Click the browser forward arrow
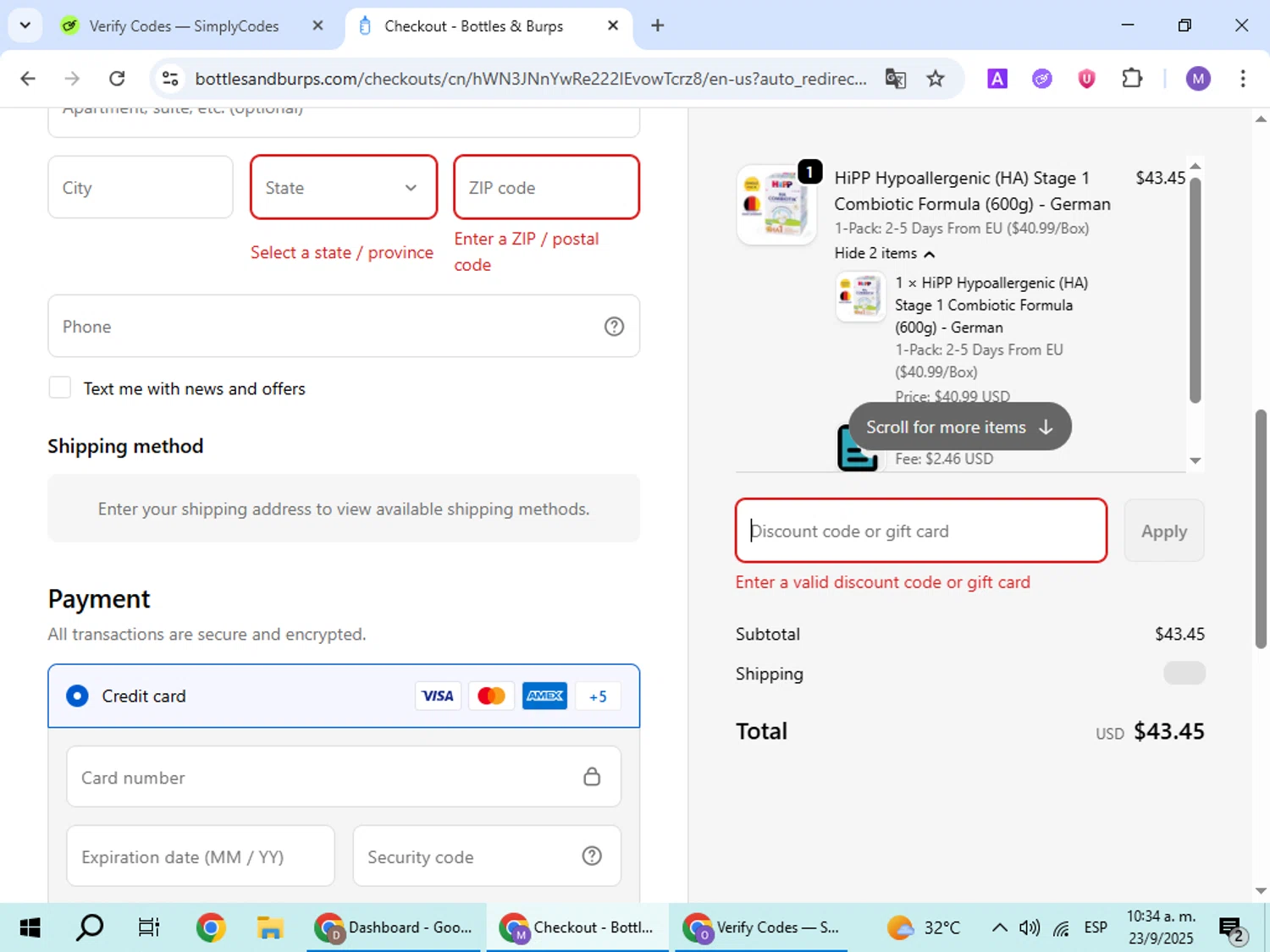Image resolution: width=1270 pixels, height=952 pixels. tap(72, 79)
